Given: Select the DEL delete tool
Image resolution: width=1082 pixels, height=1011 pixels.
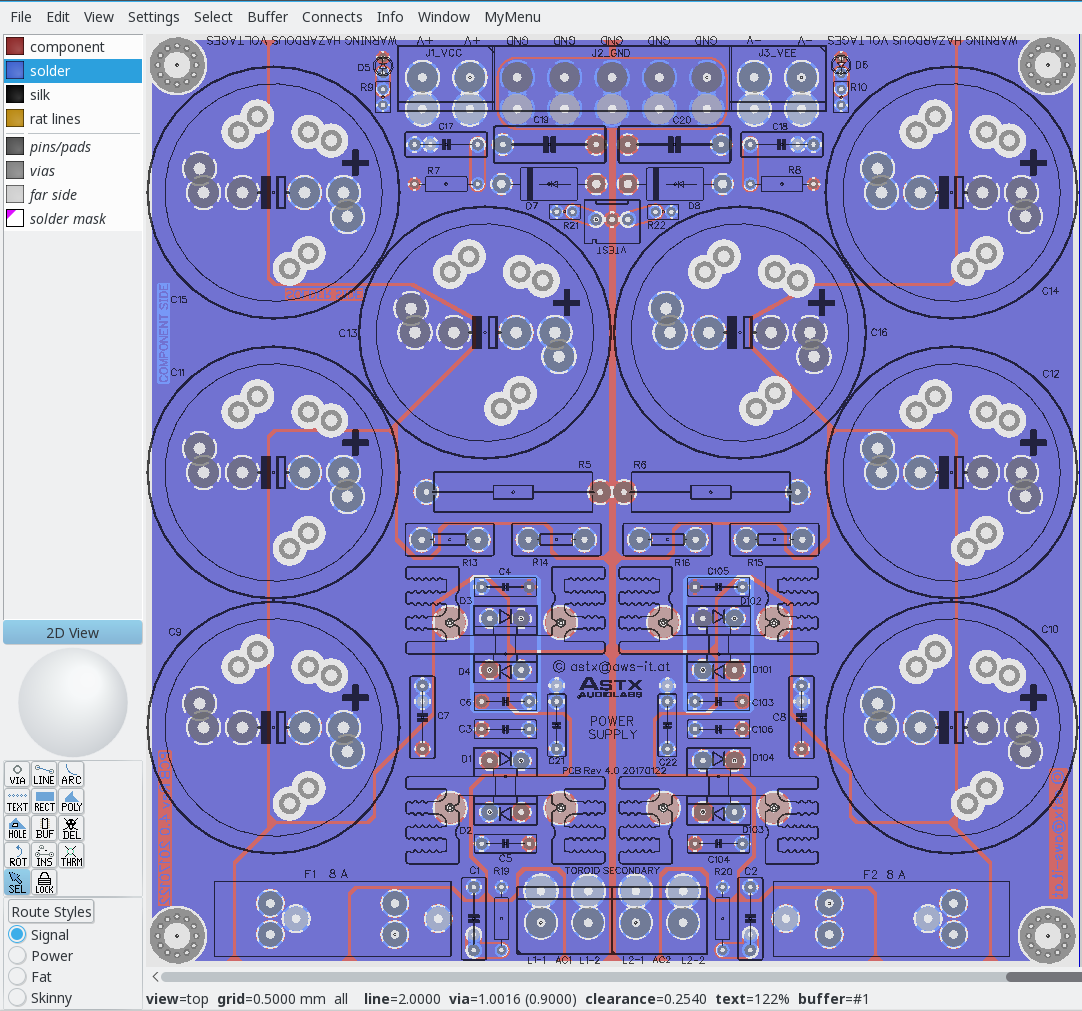Looking at the screenshot, I should (x=71, y=828).
